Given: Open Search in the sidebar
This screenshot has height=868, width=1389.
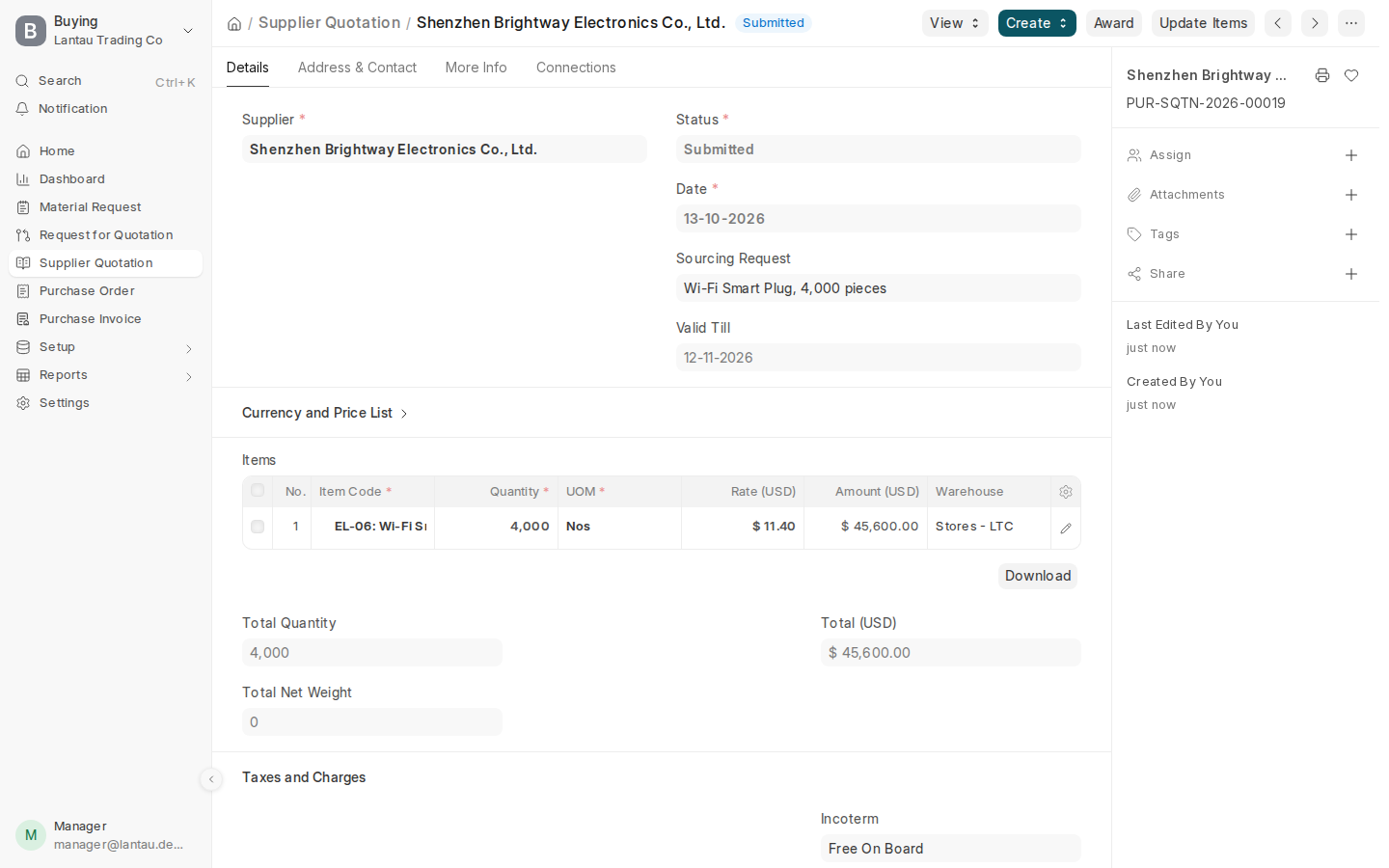Looking at the screenshot, I should point(106,81).
